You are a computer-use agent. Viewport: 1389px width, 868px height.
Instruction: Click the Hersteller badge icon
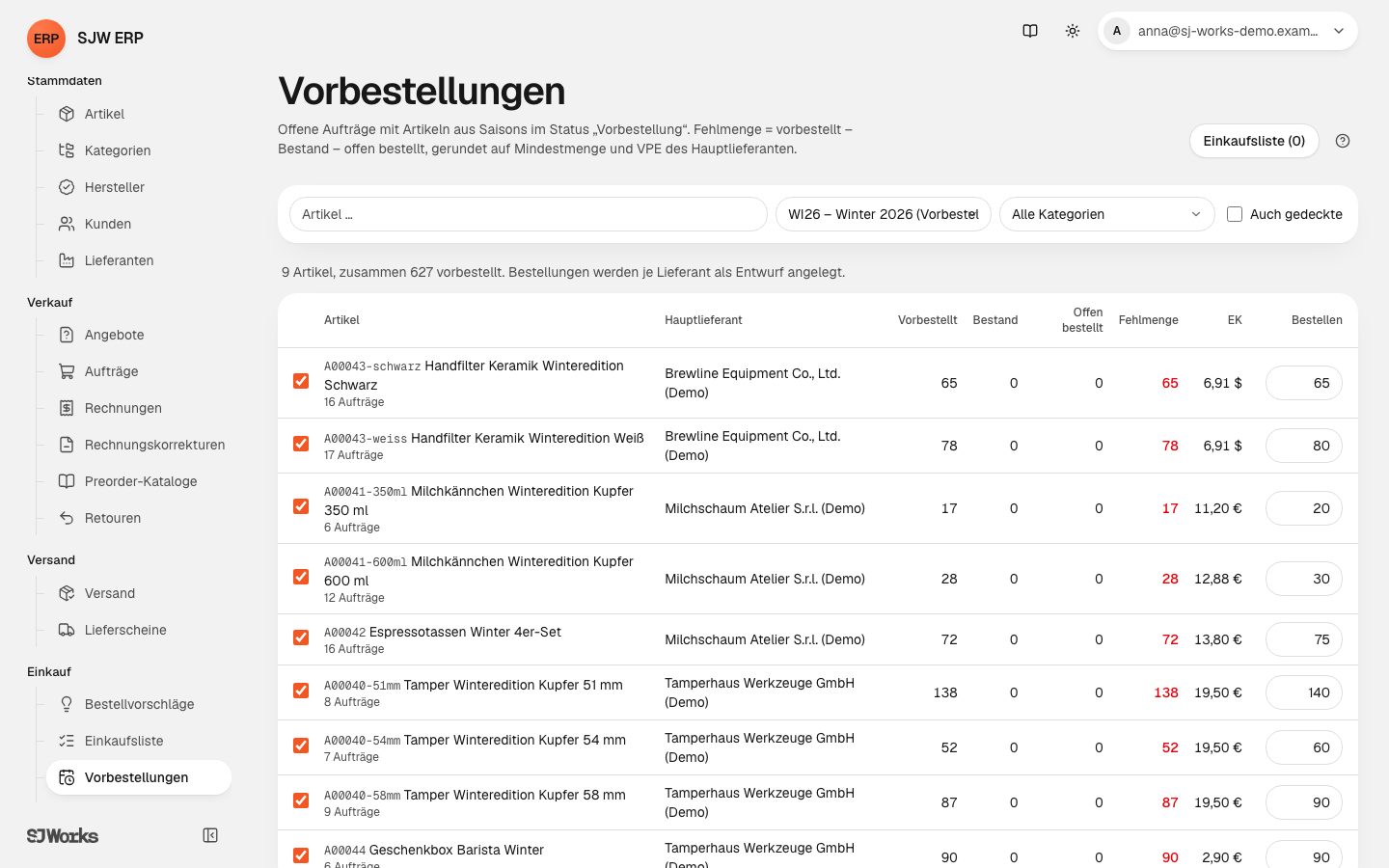67,187
